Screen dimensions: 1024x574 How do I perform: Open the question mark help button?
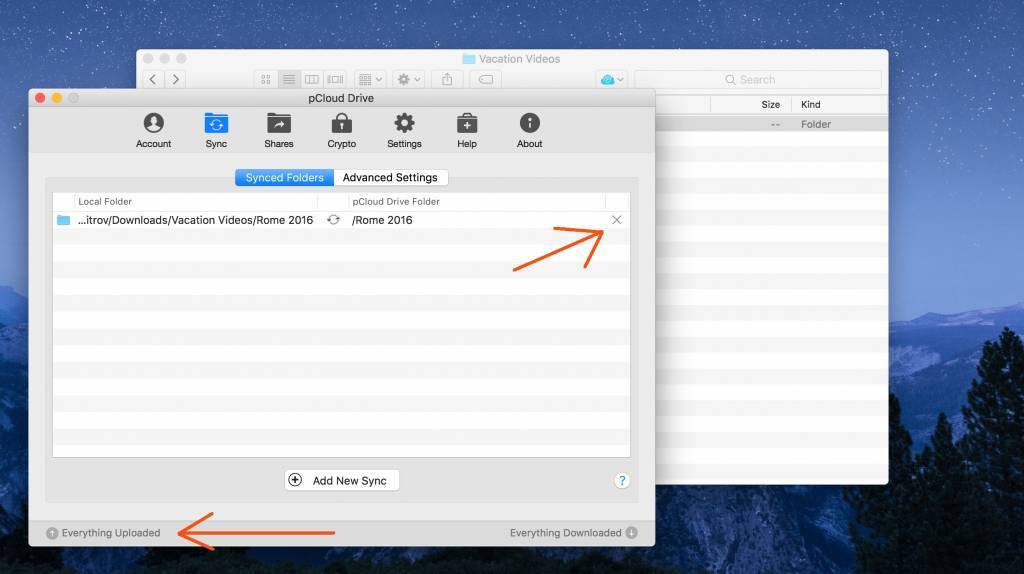point(622,481)
